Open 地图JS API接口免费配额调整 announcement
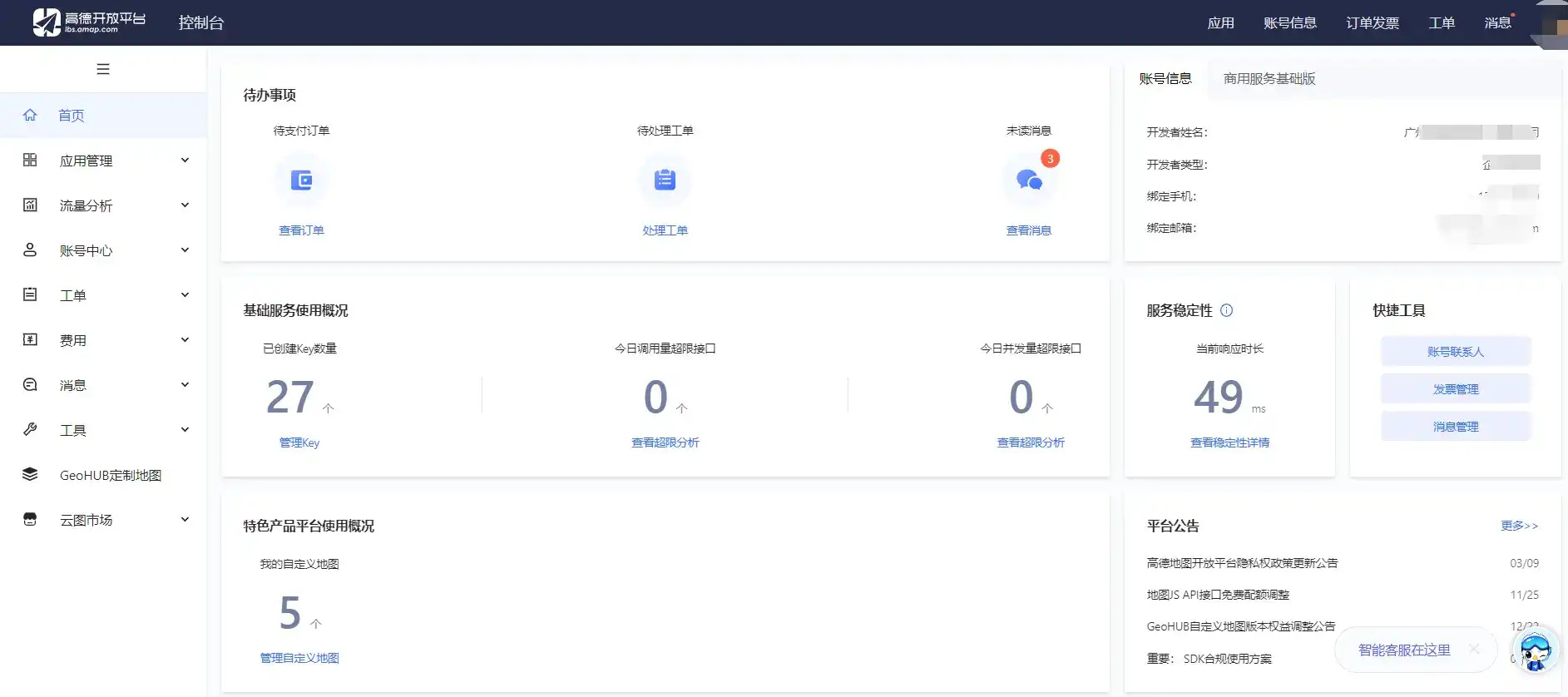 click(1218, 595)
